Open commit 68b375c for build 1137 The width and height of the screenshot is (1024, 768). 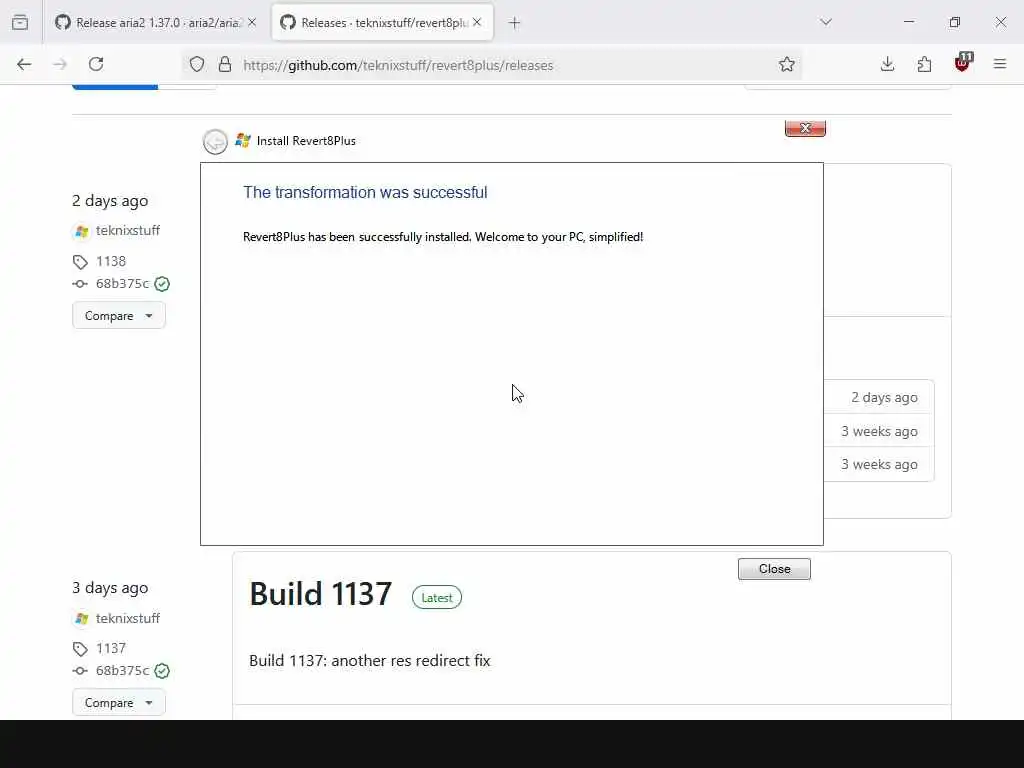pyautogui.click(x=122, y=671)
